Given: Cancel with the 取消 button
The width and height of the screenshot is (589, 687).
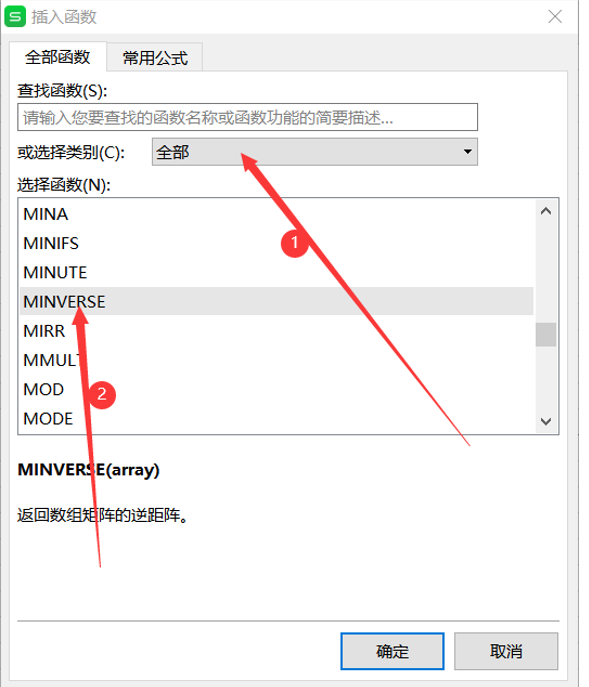Looking at the screenshot, I should pos(506,651).
